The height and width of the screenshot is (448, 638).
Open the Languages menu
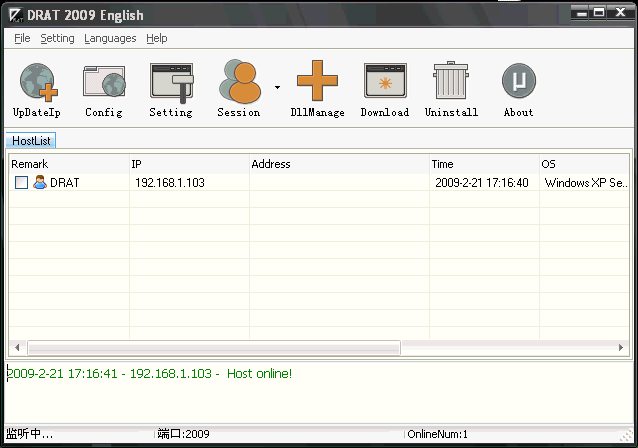[110, 38]
